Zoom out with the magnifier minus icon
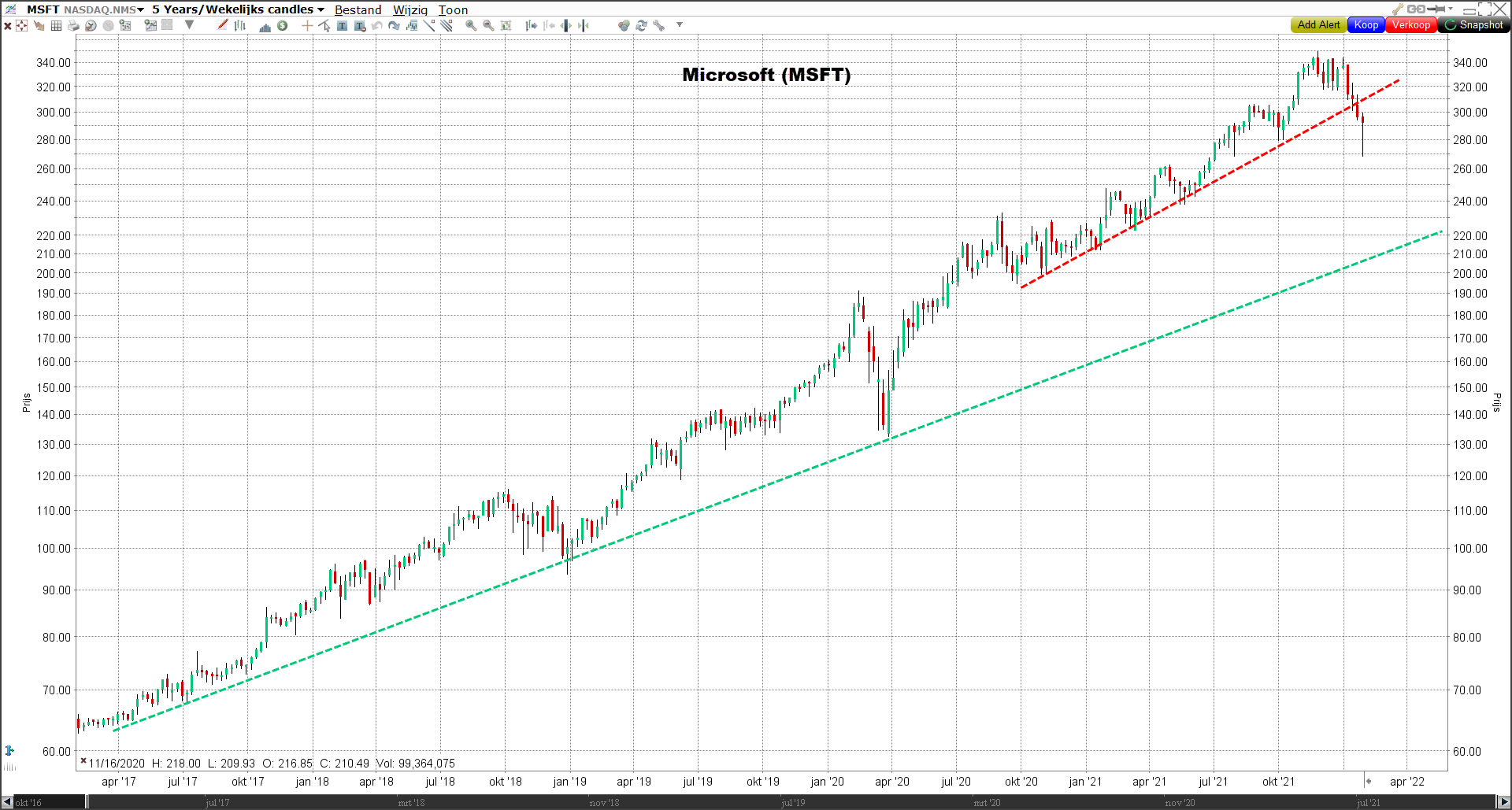 (x=488, y=25)
